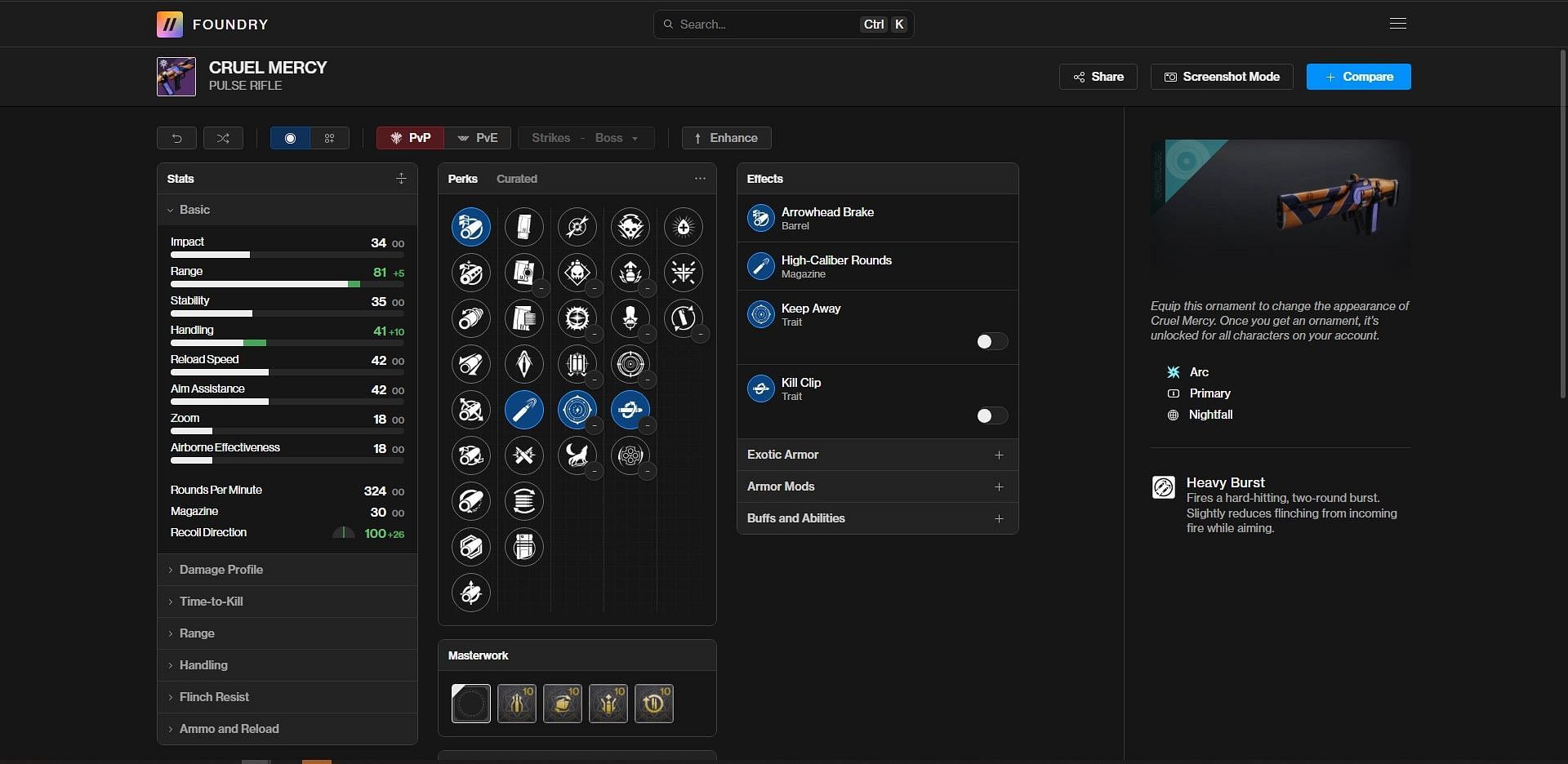This screenshot has height=764, width=1568.
Task: Enable the Kill Clip trait toggle
Action: click(991, 416)
